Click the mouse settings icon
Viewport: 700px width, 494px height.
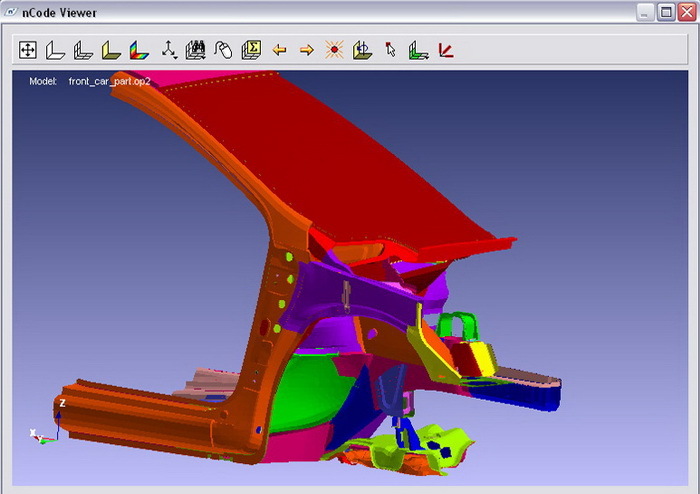pyautogui.click(x=224, y=49)
